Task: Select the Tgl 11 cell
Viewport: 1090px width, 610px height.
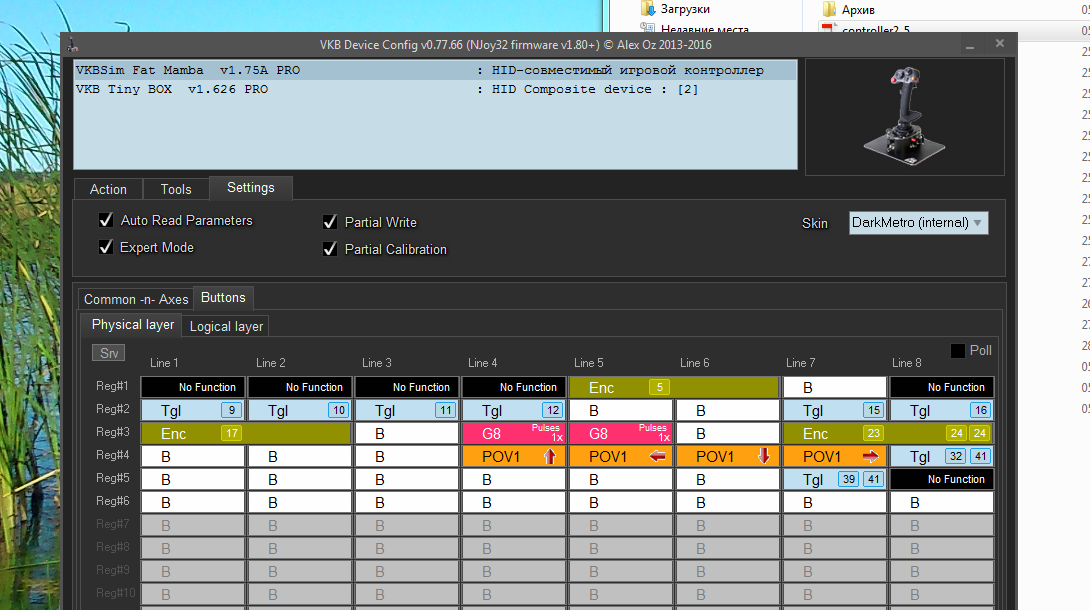Action: 407,410
